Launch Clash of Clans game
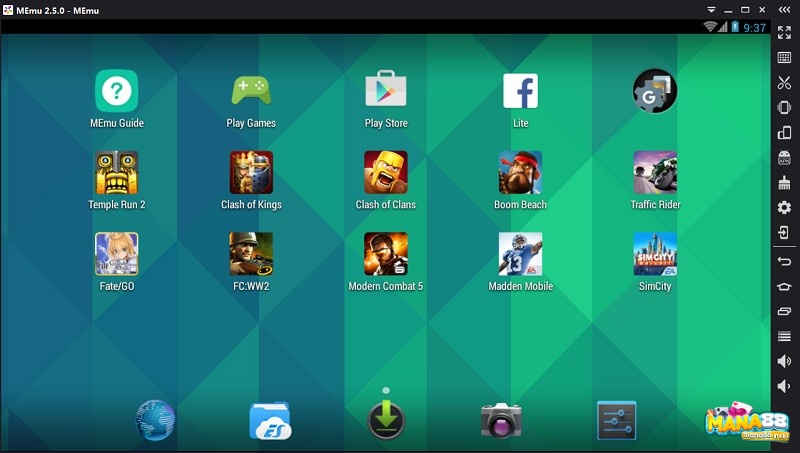800x453 pixels. (x=386, y=172)
